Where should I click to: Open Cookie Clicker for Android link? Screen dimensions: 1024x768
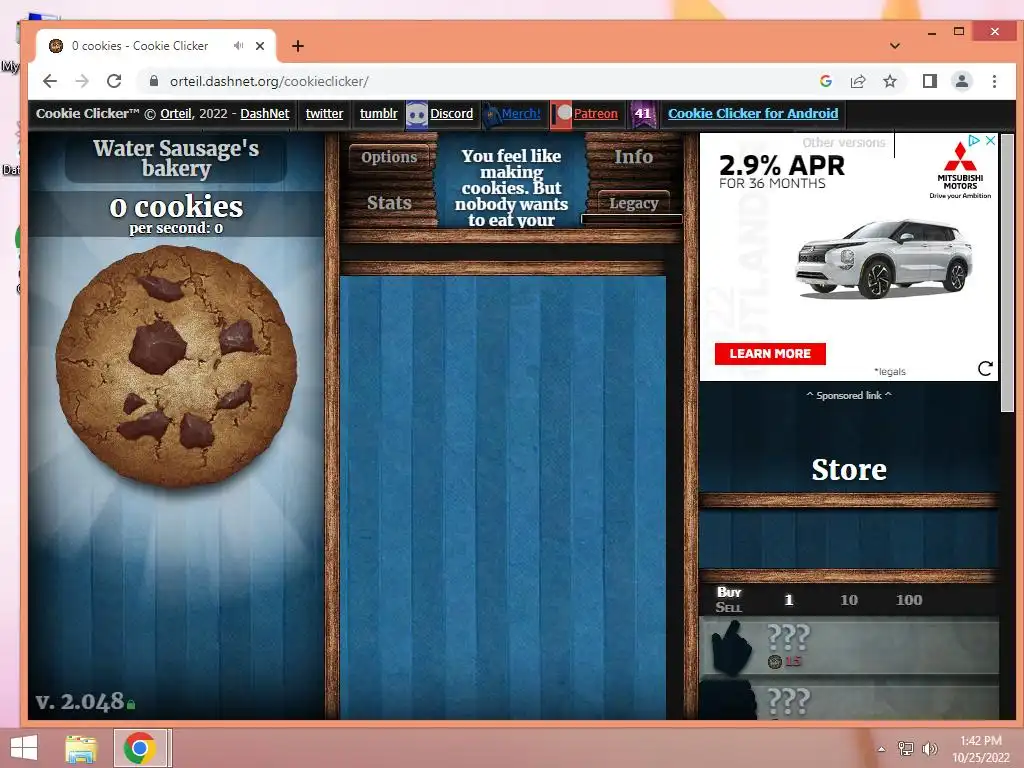coord(752,114)
